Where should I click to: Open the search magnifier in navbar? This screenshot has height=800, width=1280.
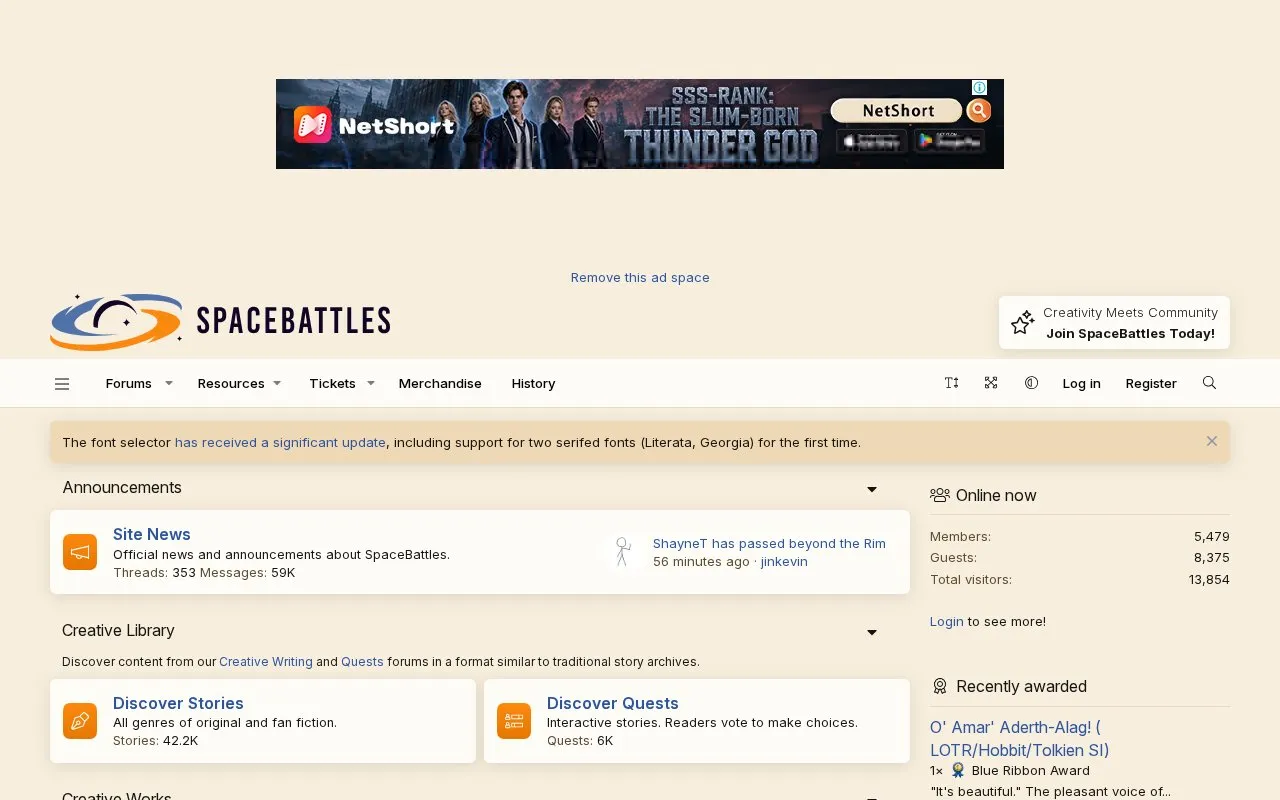point(1209,383)
